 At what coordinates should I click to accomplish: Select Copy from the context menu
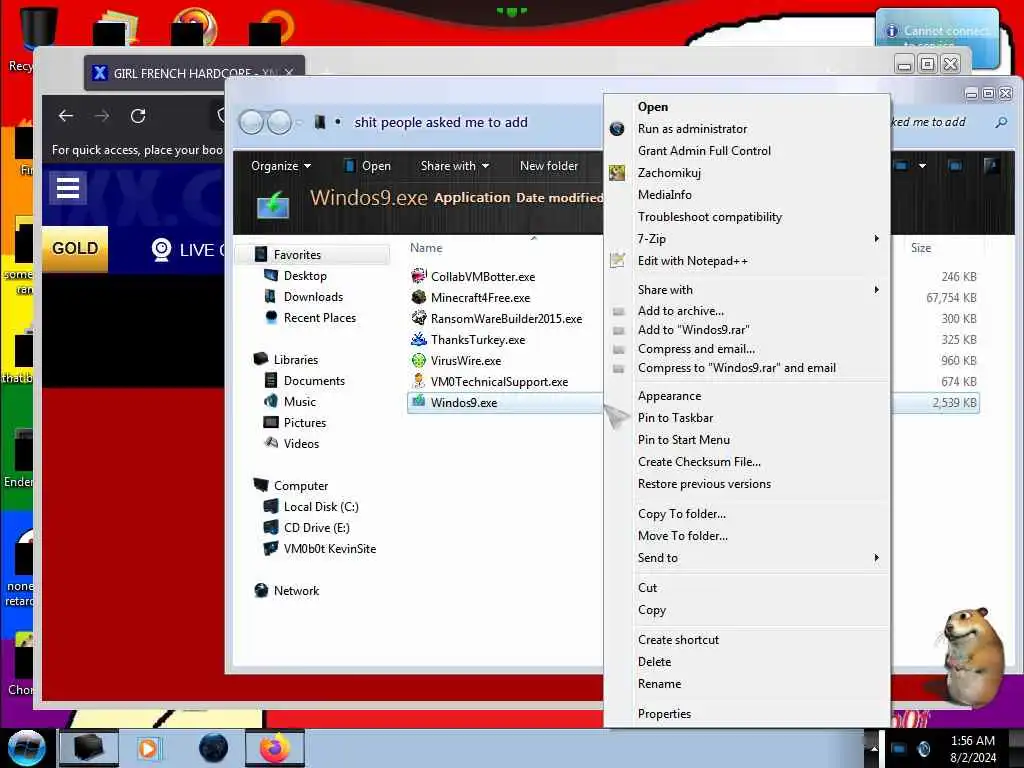tap(652, 610)
